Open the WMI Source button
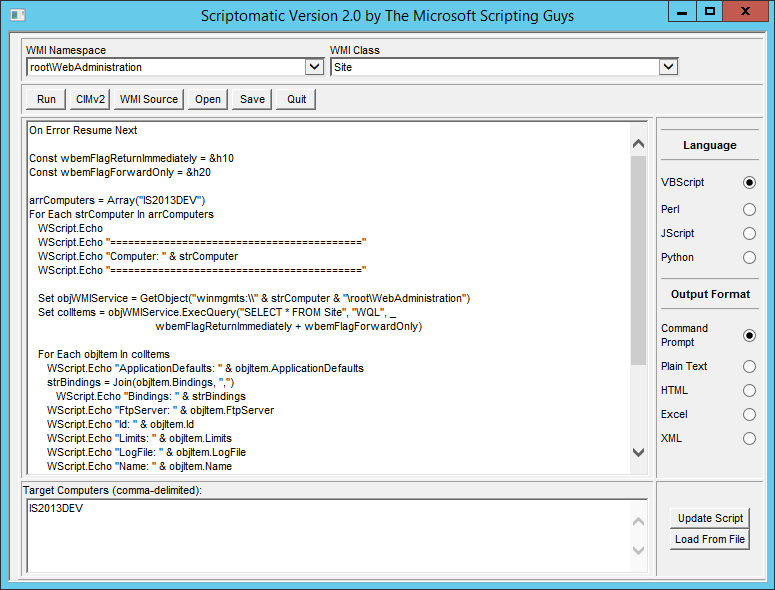The width and height of the screenshot is (775, 590). pos(149,99)
